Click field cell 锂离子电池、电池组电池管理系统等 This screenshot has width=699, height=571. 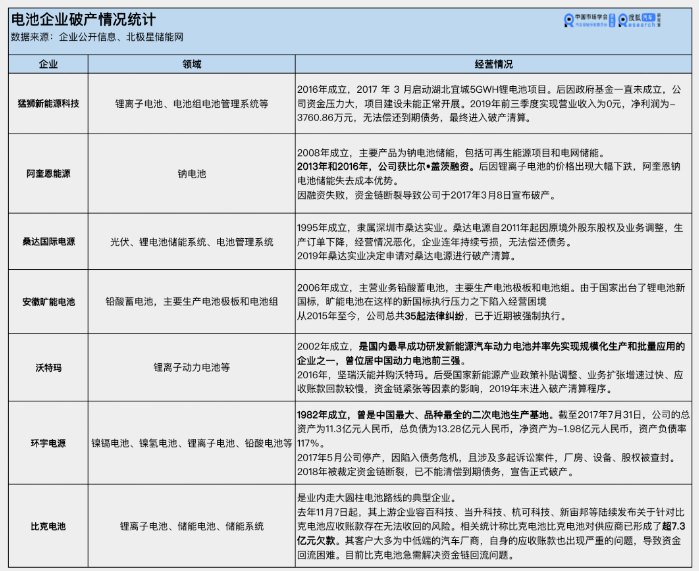coord(192,103)
